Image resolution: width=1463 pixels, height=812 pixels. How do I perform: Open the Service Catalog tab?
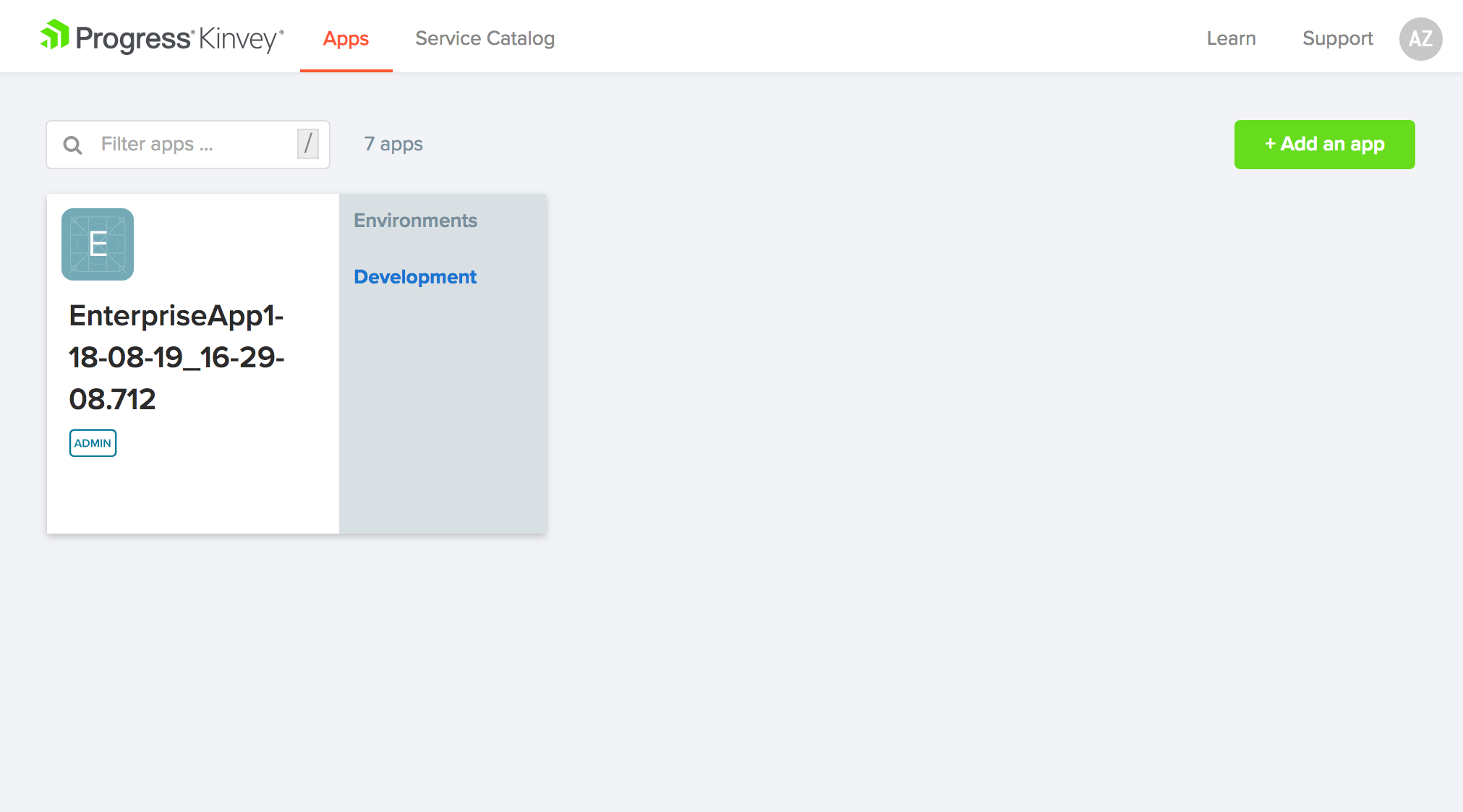(485, 38)
